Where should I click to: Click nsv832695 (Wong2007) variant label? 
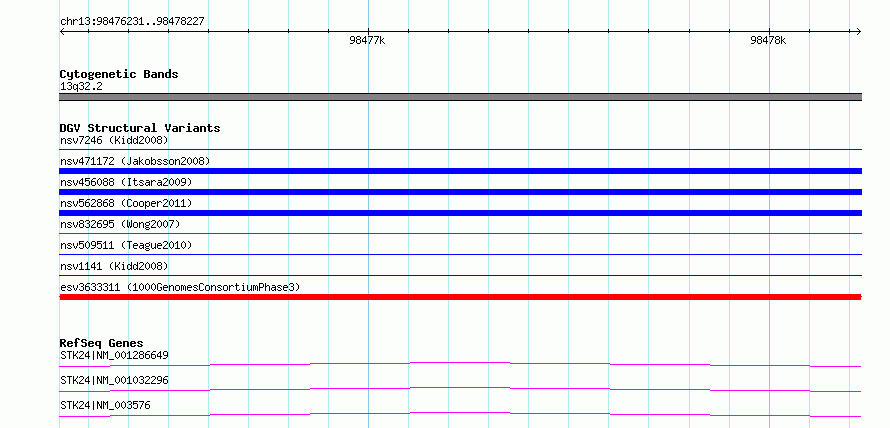120,224
